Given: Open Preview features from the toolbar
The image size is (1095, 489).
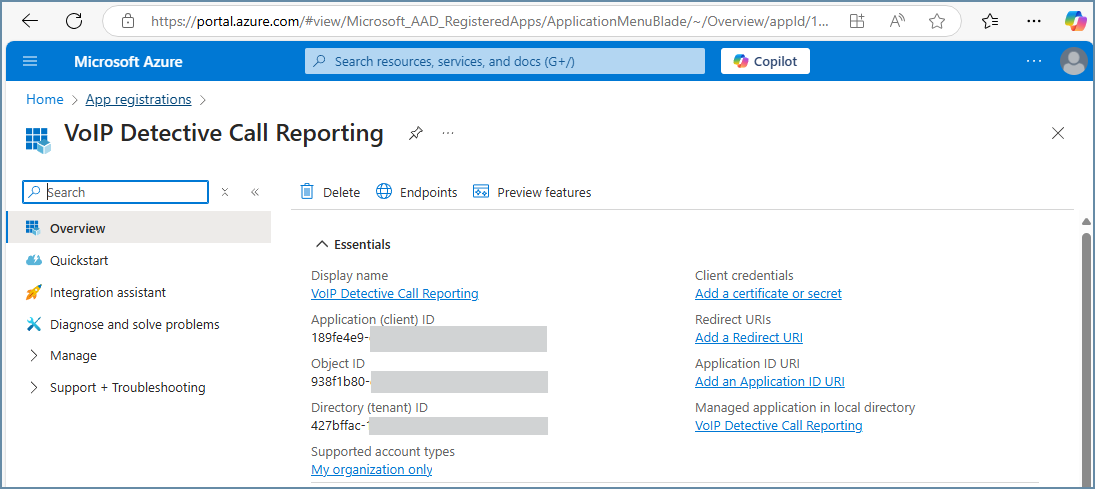Looking at the screenshot, I should coord(531,192).
